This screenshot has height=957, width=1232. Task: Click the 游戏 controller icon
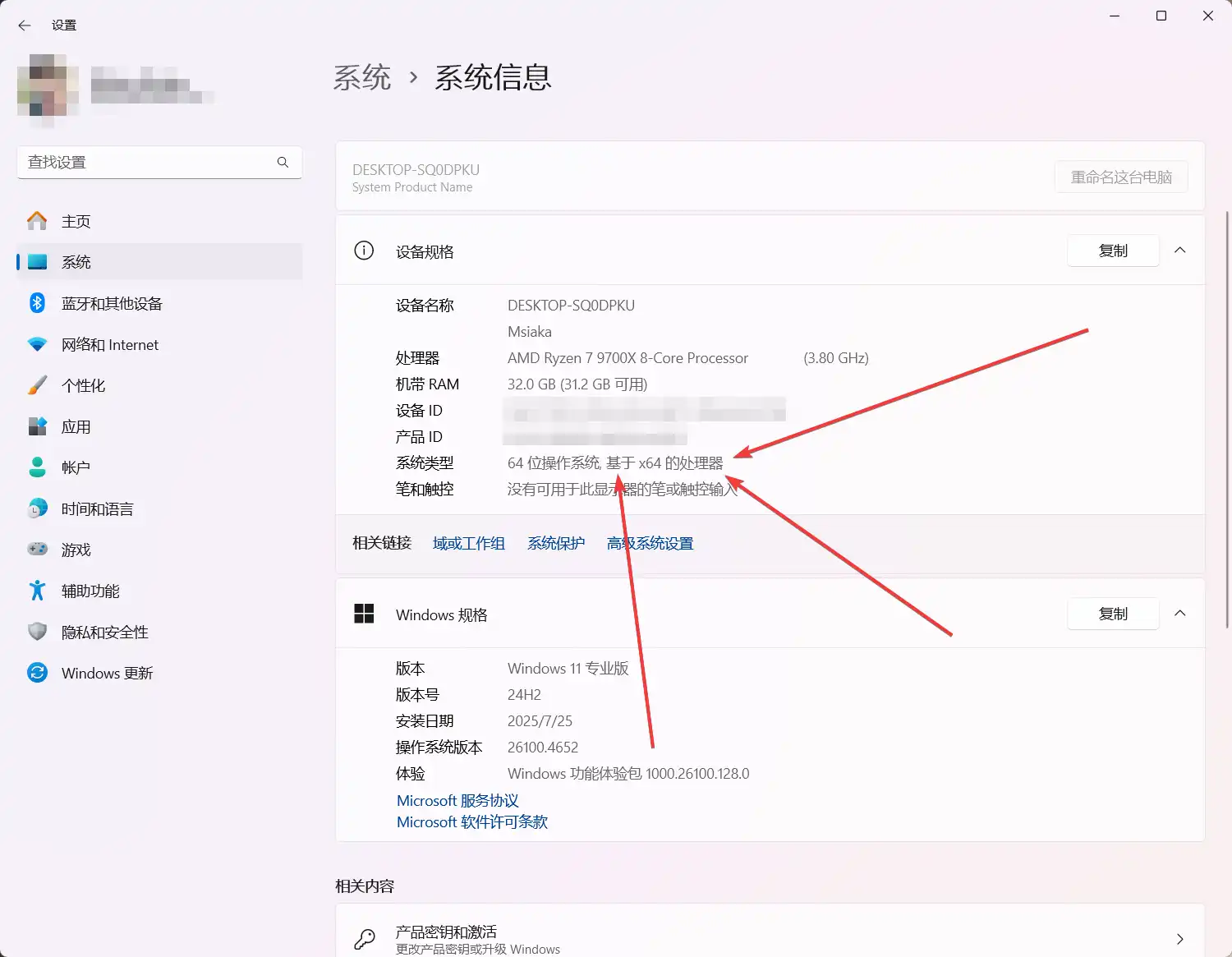point(37,549)
